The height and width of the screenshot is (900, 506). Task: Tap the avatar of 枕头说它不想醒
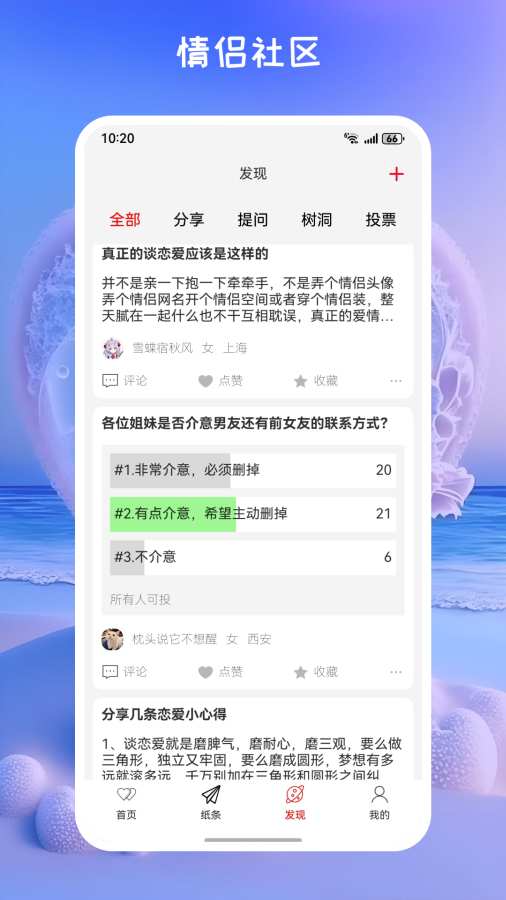pos(112,639)
